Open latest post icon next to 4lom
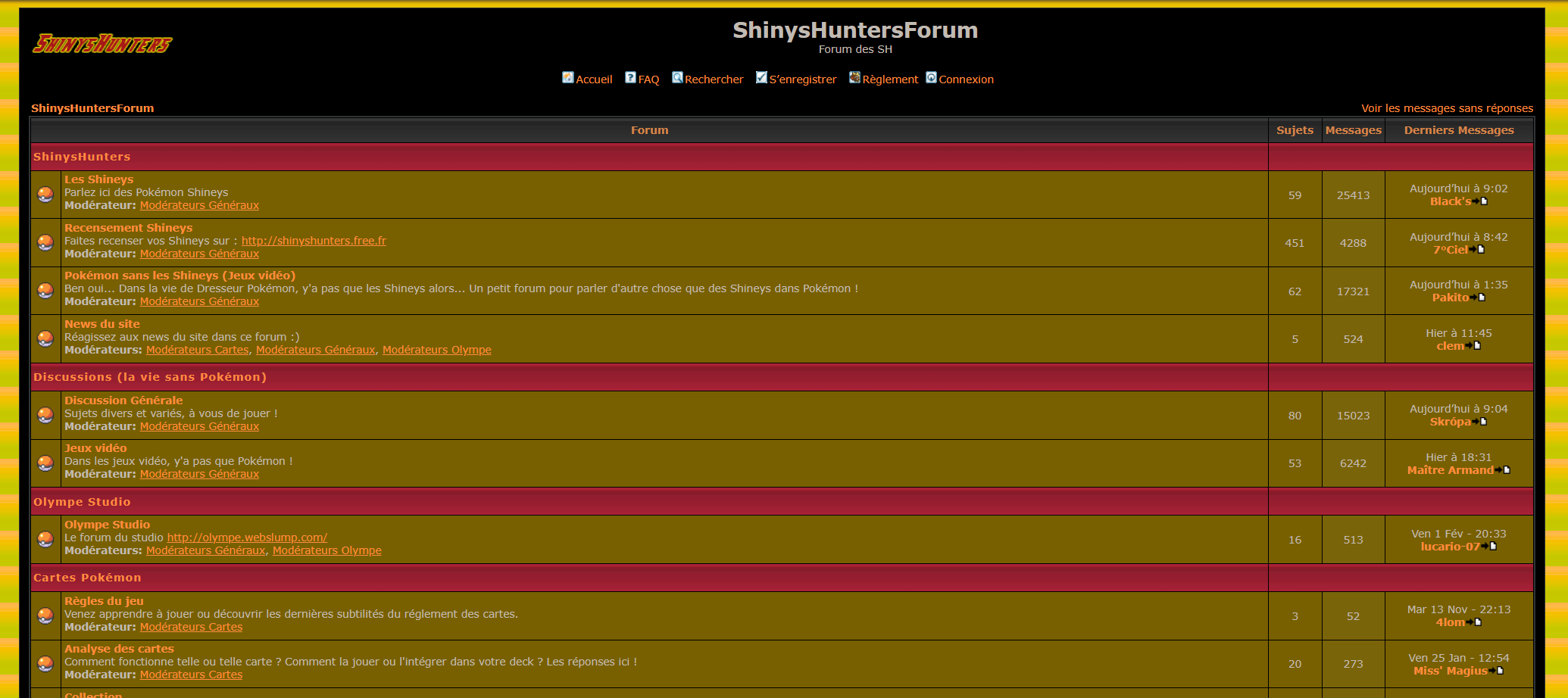Image resolution: width=1568 pixels, height=698 pixels. pyautogui.click(x=1473, y=622)
